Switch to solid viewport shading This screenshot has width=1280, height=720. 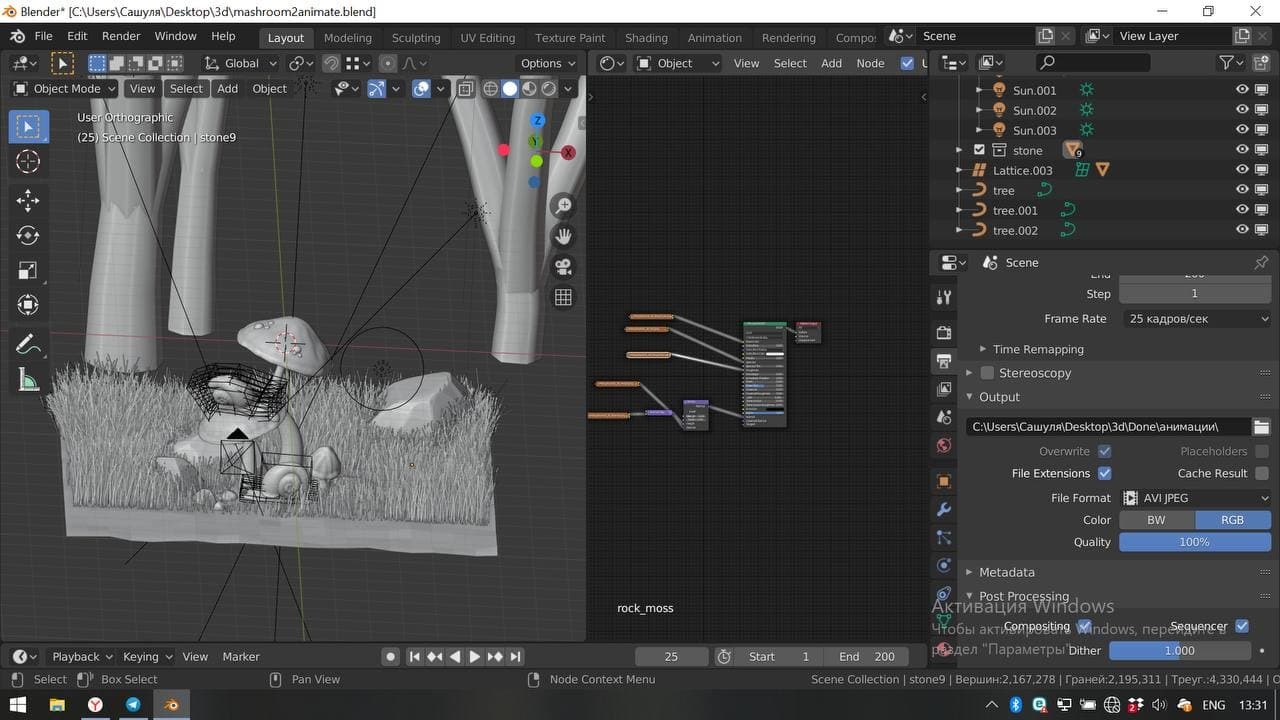coord(510,89)
